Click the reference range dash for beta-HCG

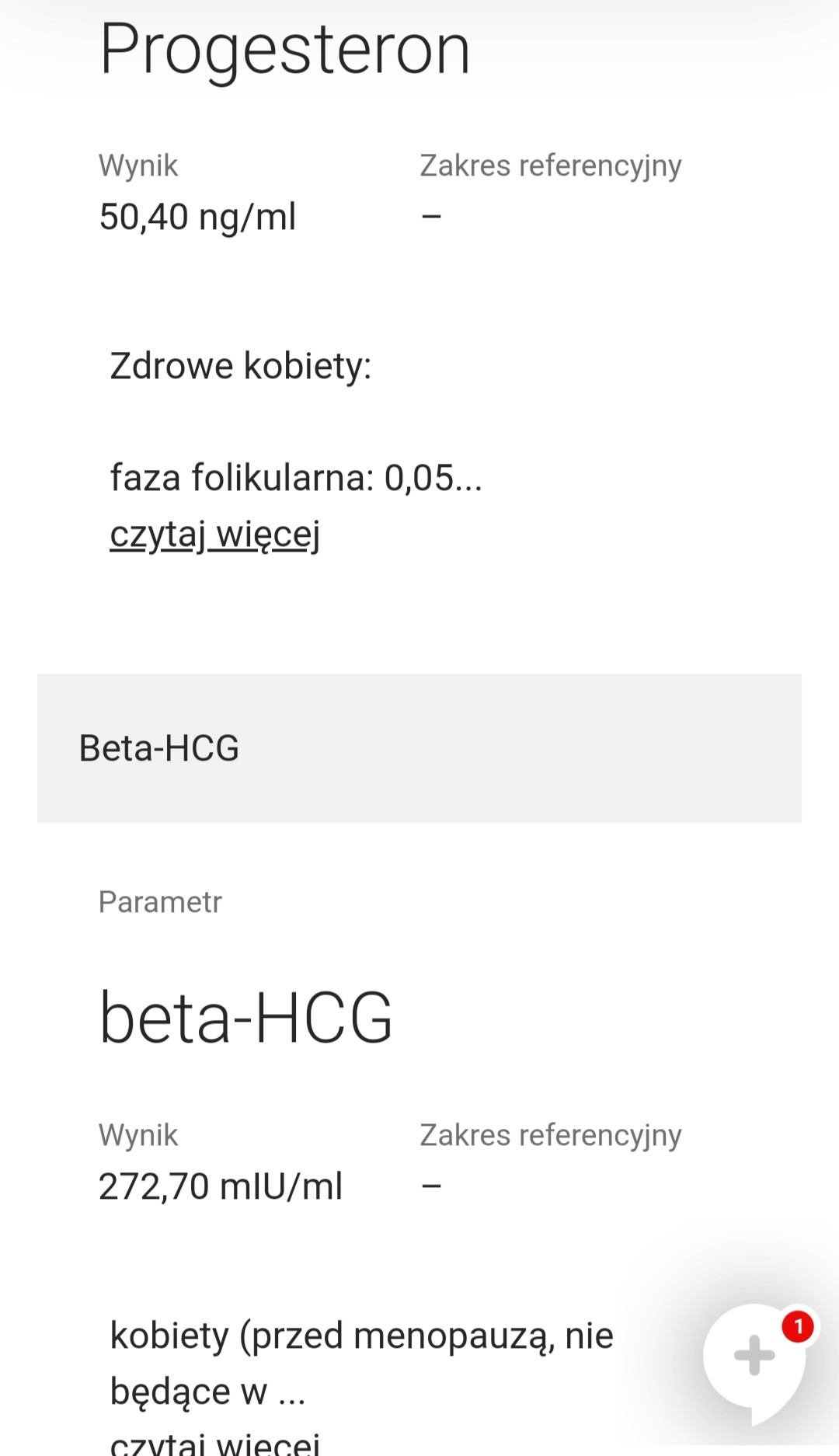pos(431,1186)
